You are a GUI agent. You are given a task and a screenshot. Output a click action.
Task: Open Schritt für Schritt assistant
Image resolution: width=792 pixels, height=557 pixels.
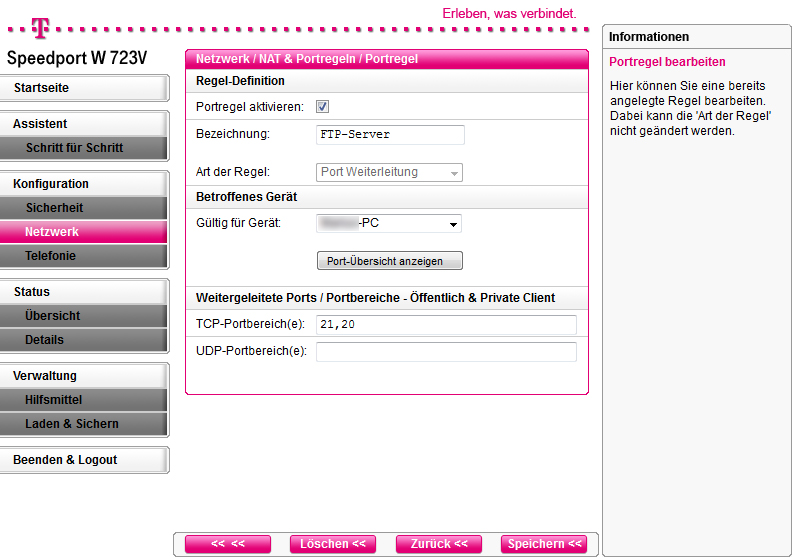[84, 148]
